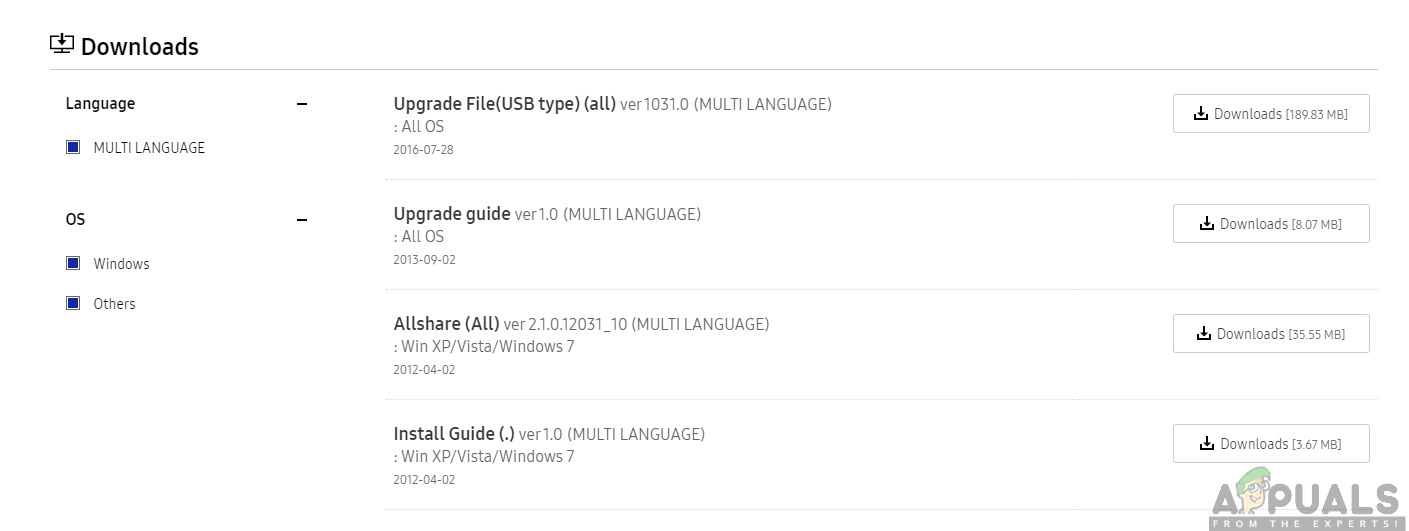
Task: Click the Downloads section heading
Action: (139, 47)
